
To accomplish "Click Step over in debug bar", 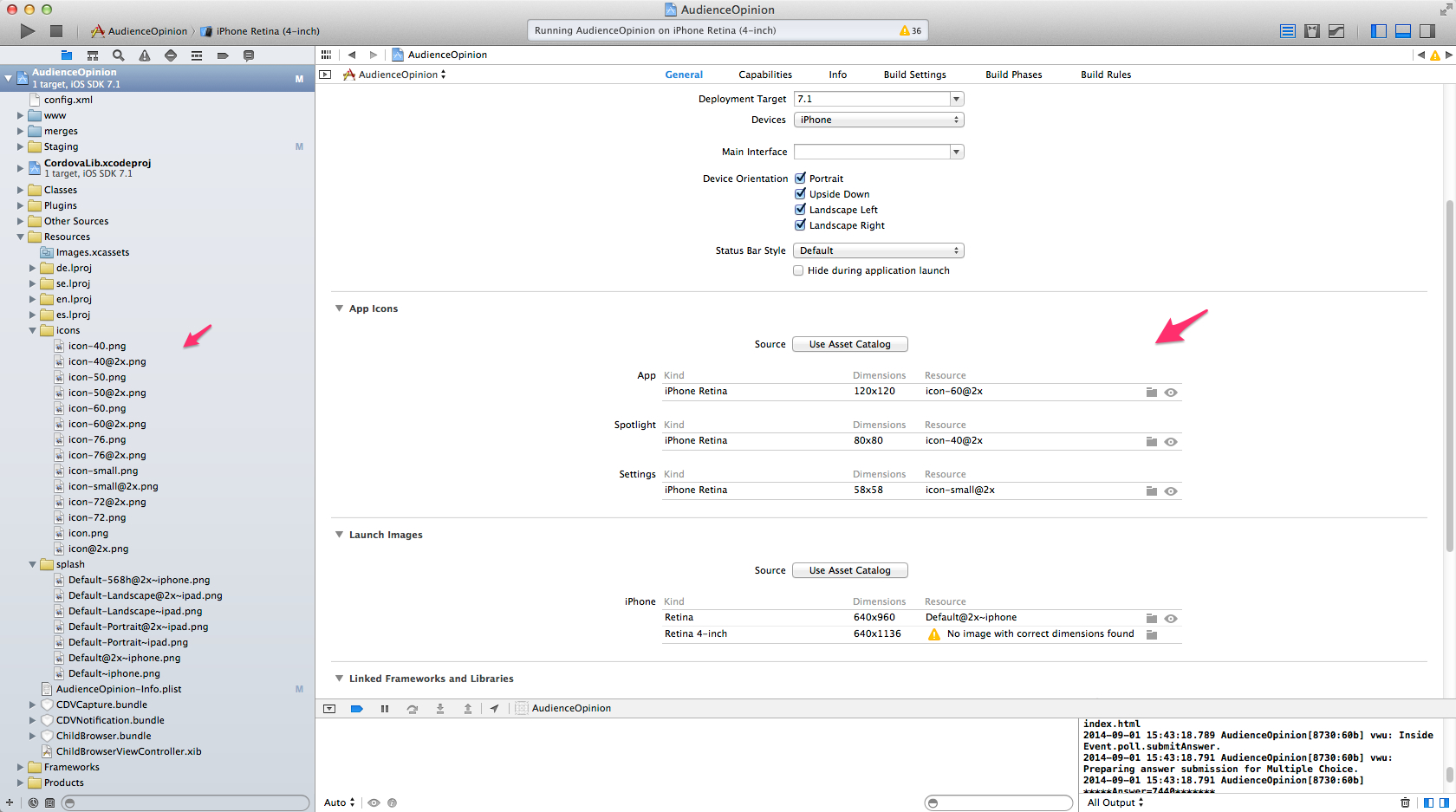I will click(x=413, y=709).
